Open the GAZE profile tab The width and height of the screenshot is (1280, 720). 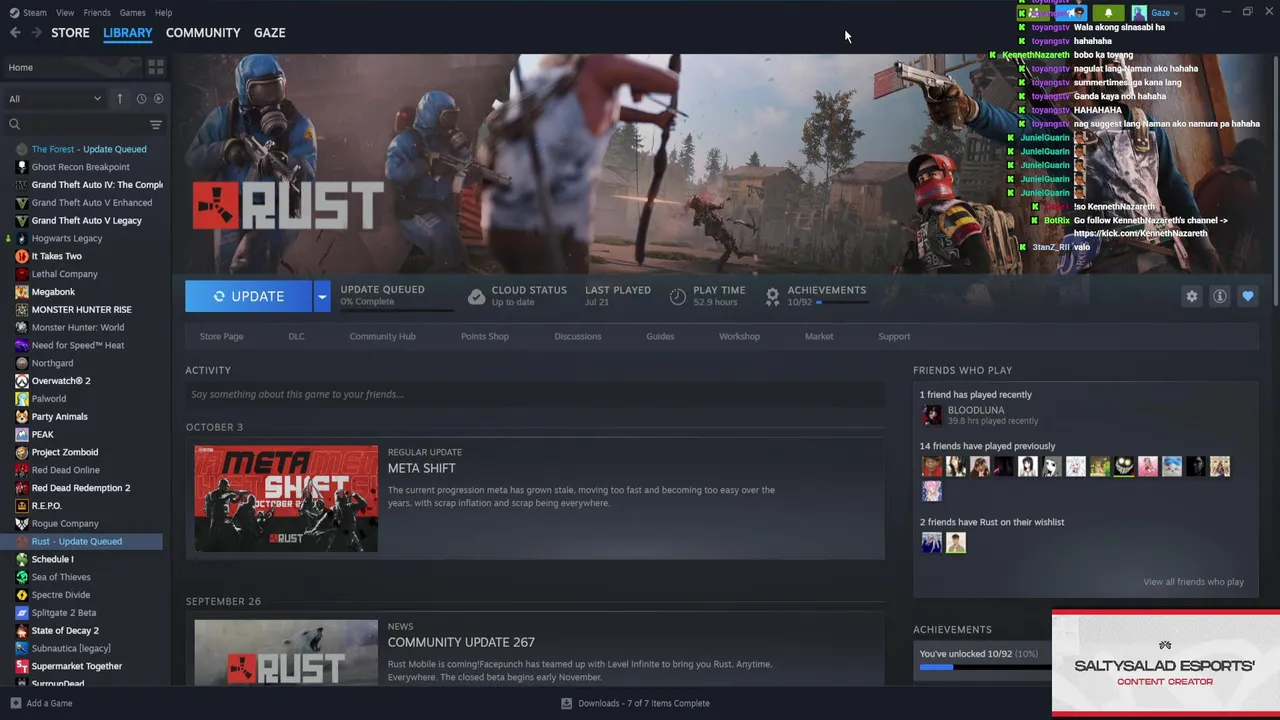tap(269, 33)
